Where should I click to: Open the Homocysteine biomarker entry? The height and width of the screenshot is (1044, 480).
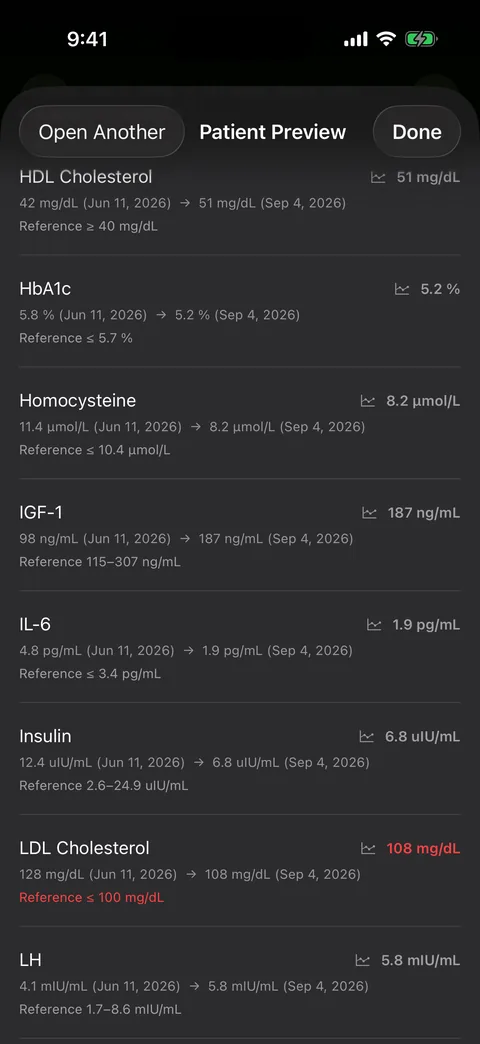click(240, 423)
